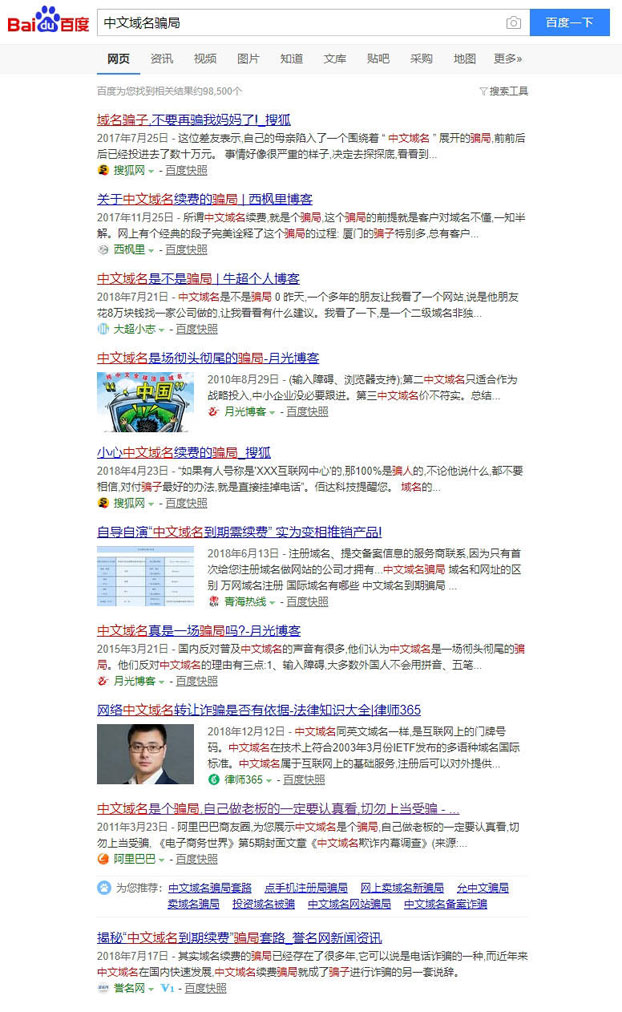
Task: Switch to 资讯 tab
Action: [x=161, y=59]
